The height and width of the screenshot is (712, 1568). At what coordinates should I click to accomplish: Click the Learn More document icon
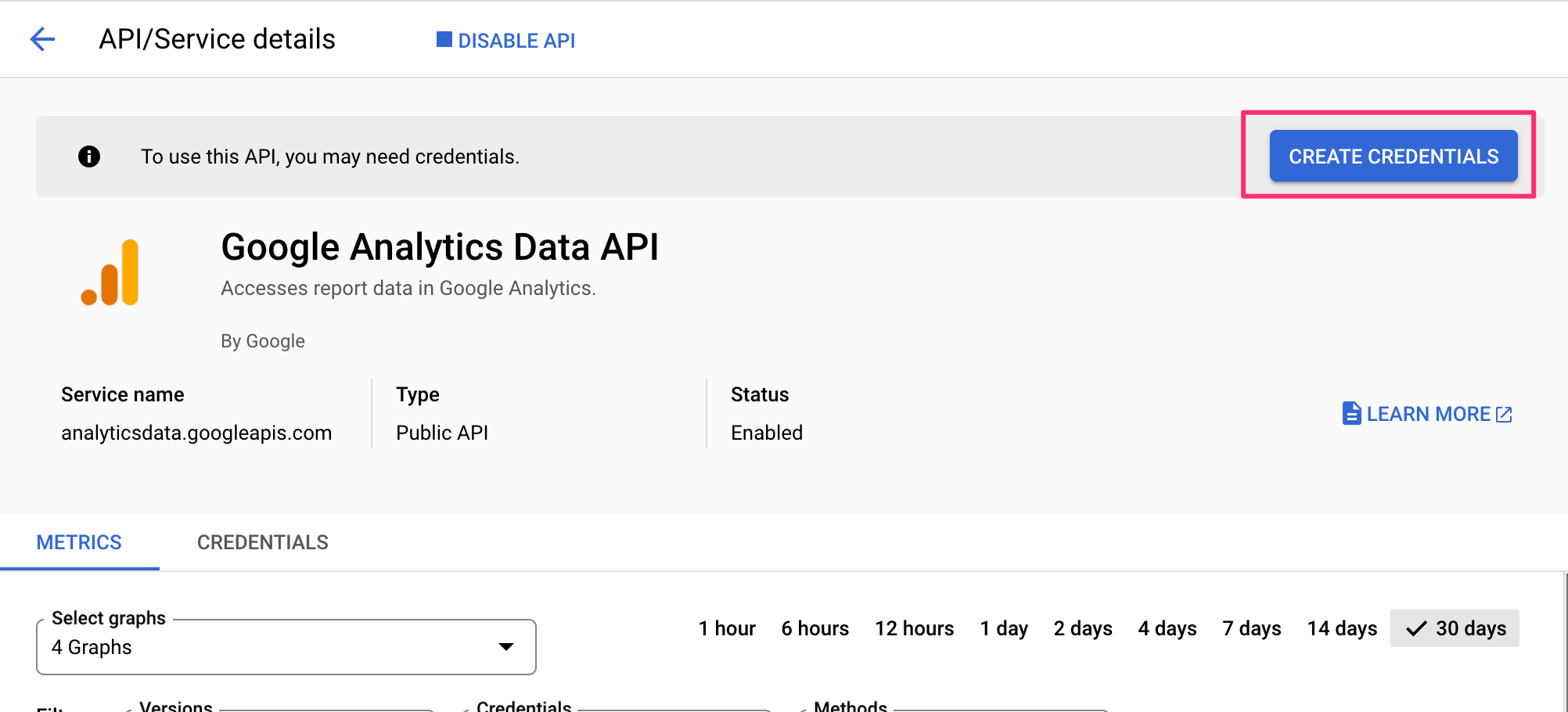click(x=1351, y=414)
